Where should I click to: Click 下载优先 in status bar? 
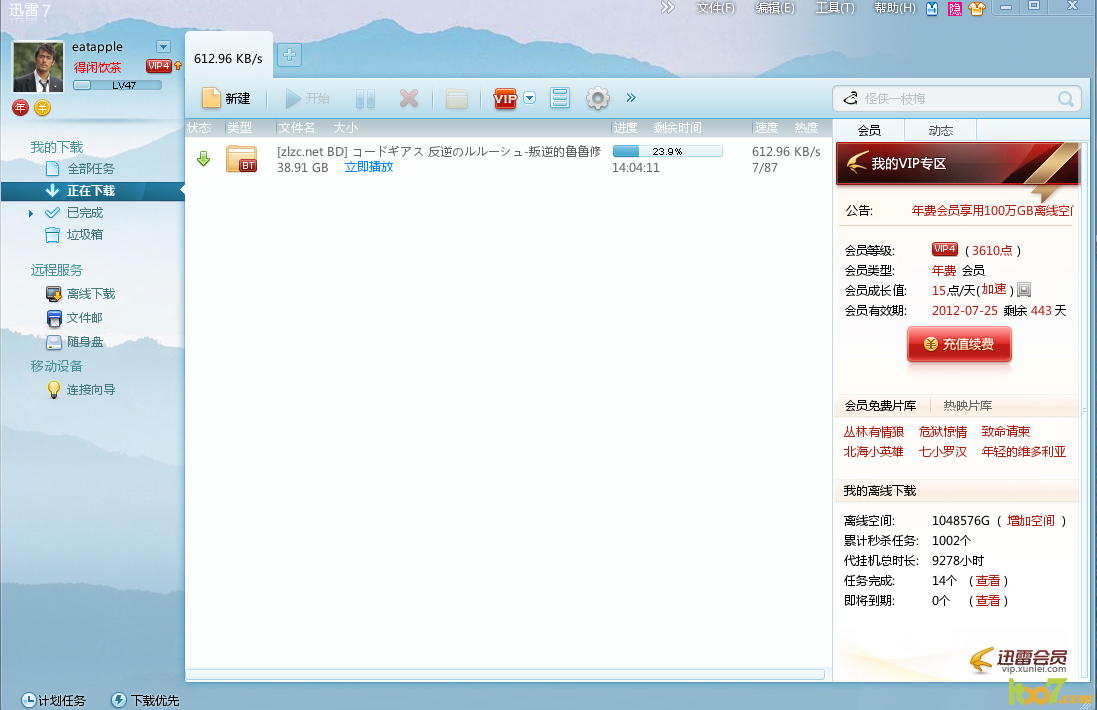tap(146, 700)
